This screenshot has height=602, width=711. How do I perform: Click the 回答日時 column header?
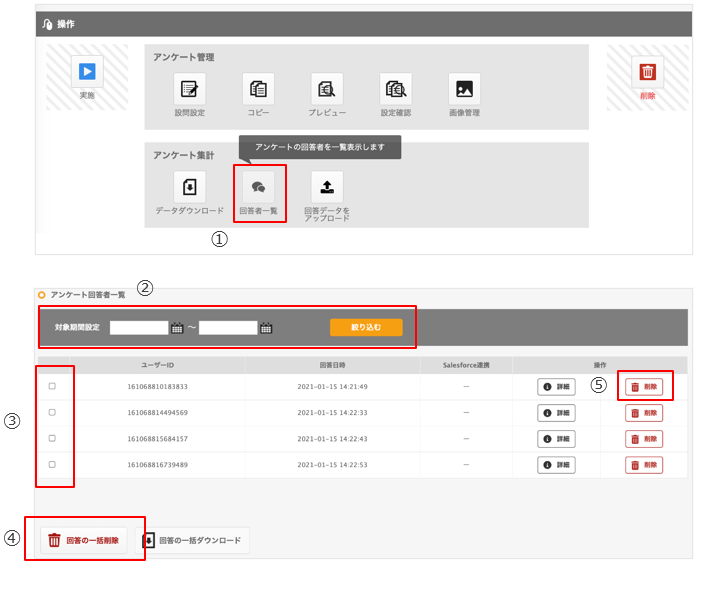[332, 365]
